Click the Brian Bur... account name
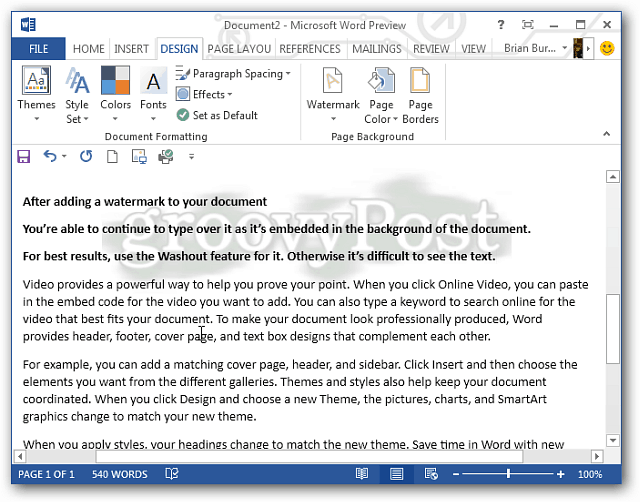The width and height of the screenshot is (640, 502). (530, 48)
